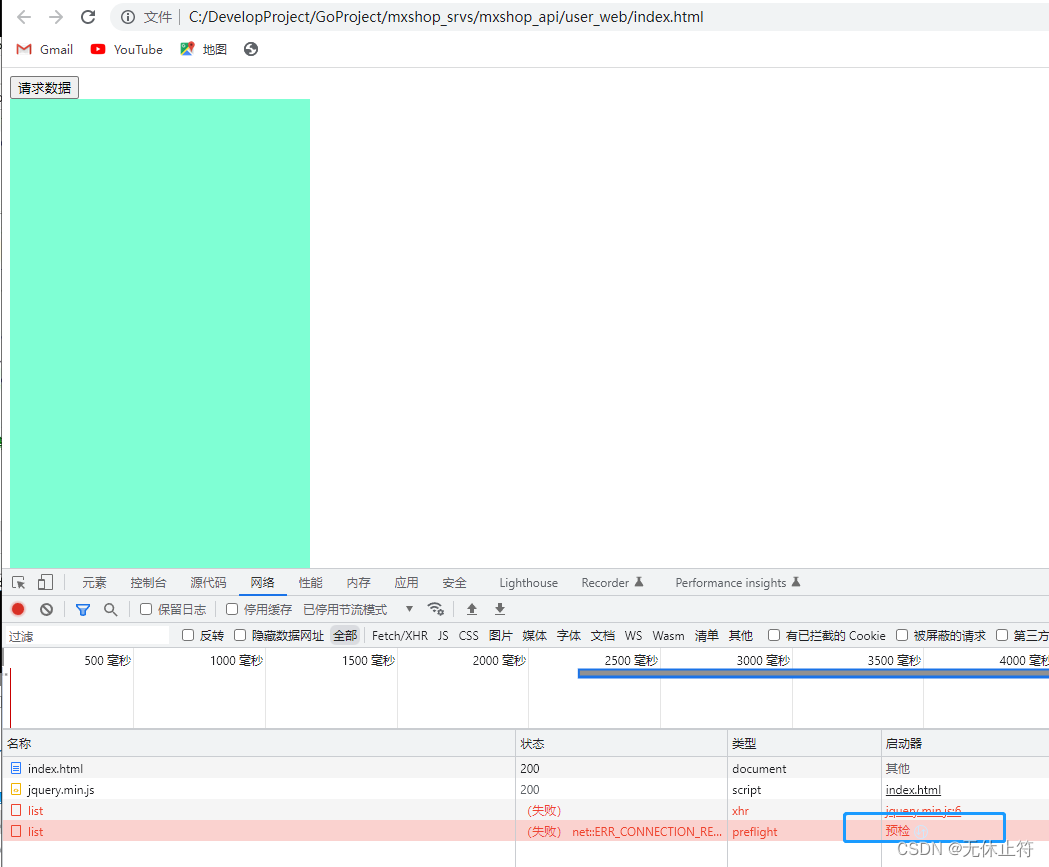The height and width of the screenshot is (867, 1049).
Task: Filter by Wasm requests
Action: tap(668, 636)
